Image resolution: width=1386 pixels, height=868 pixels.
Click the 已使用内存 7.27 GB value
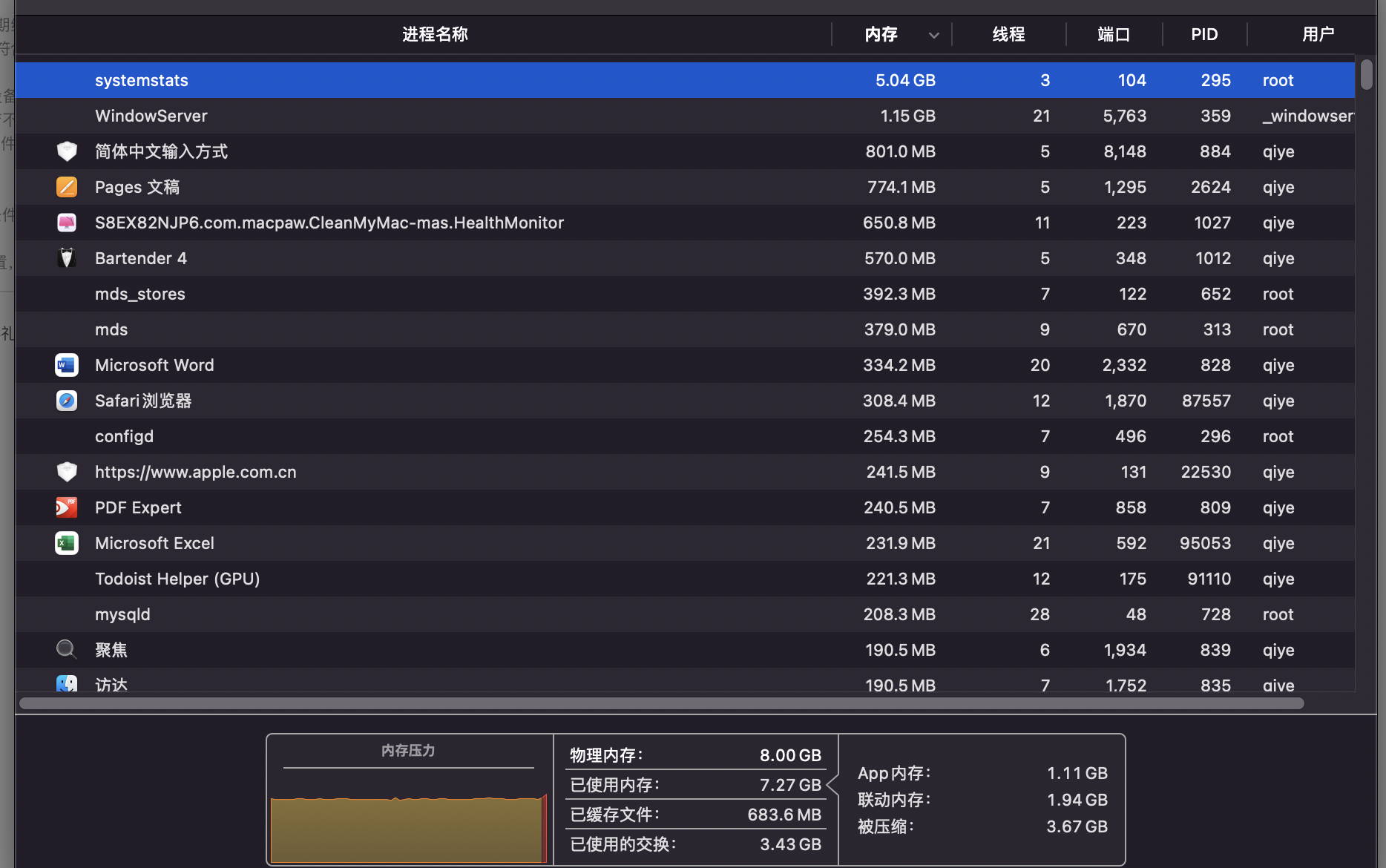click(x=790, y=785)
